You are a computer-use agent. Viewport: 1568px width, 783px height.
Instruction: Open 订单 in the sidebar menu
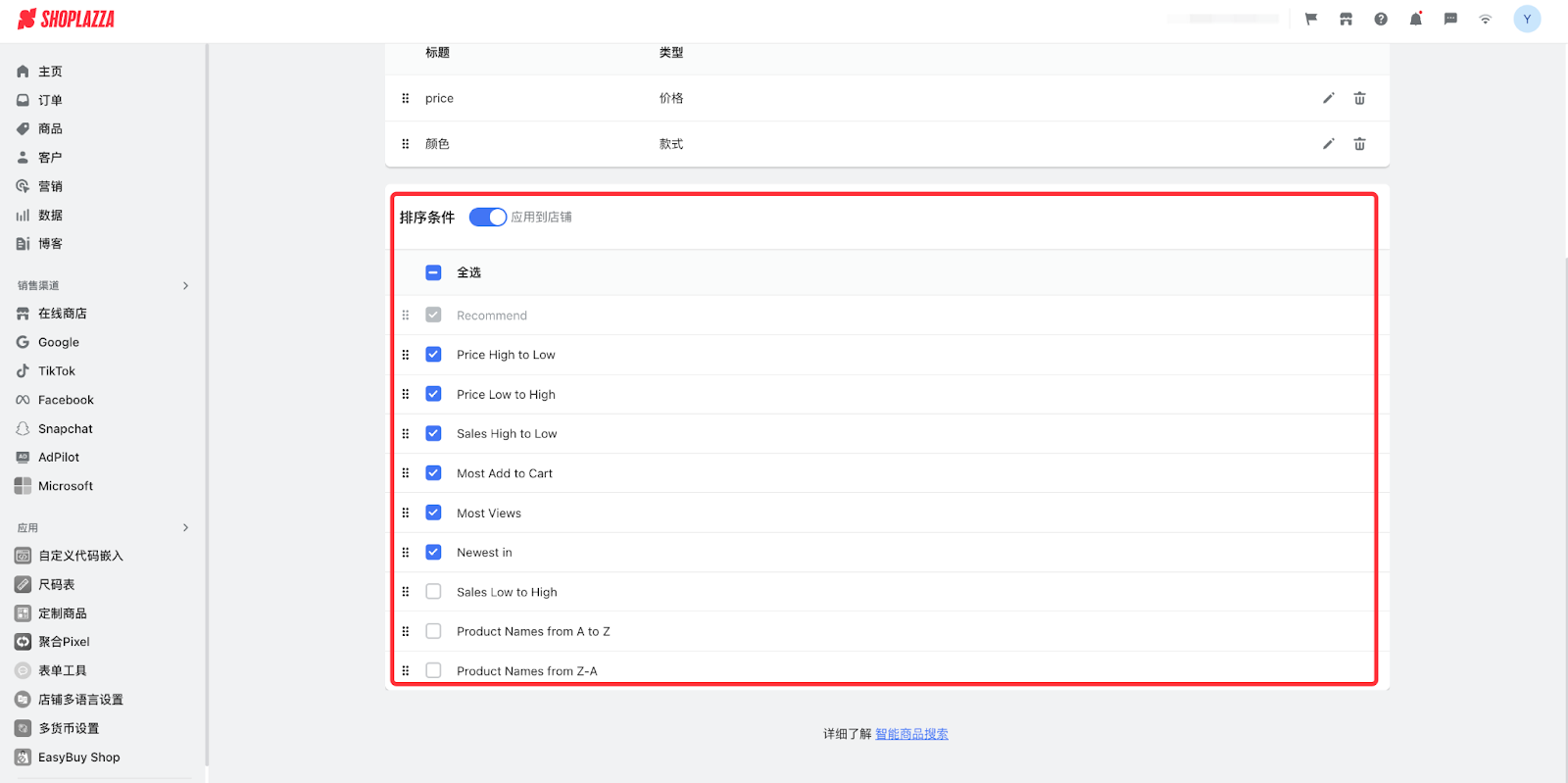coord(50,100)
